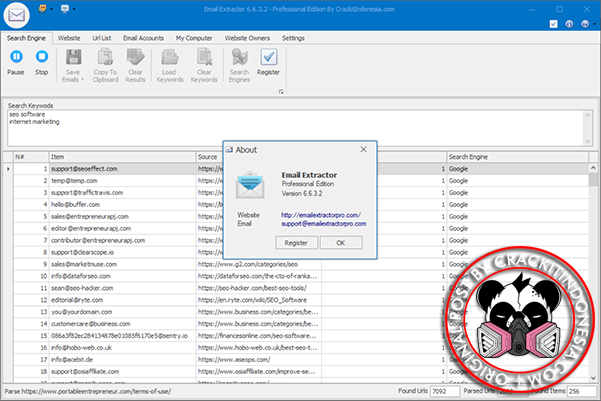This screenshot has height=401, width=601.
Task: Click the Found Urls value field
Action: tap(445, 391)
